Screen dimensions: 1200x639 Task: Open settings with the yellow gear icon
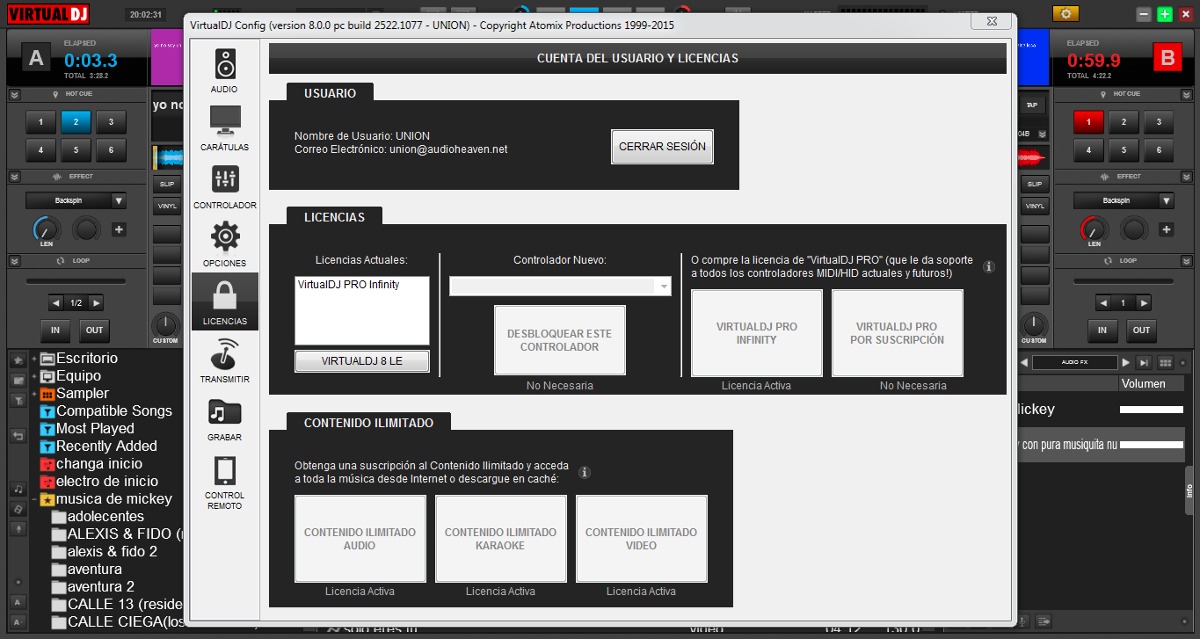pos(1066,14)
